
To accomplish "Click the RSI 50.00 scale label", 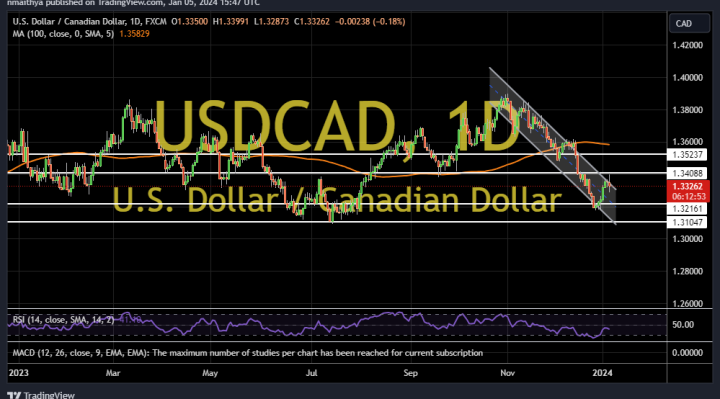I will click(683, 325).
